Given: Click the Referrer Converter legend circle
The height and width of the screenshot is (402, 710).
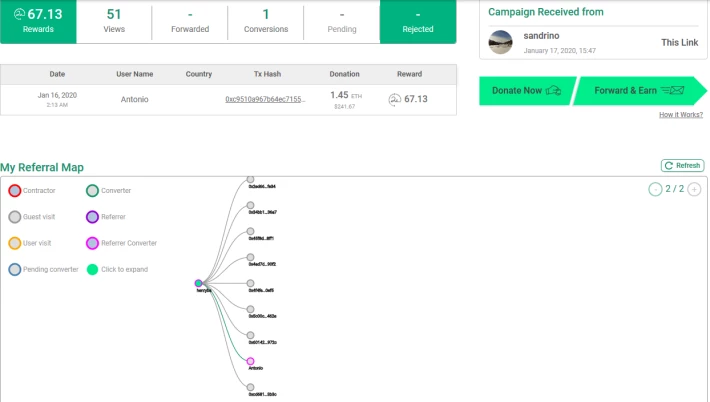Looking at the screenshot, I should click(x=92, y=243).
